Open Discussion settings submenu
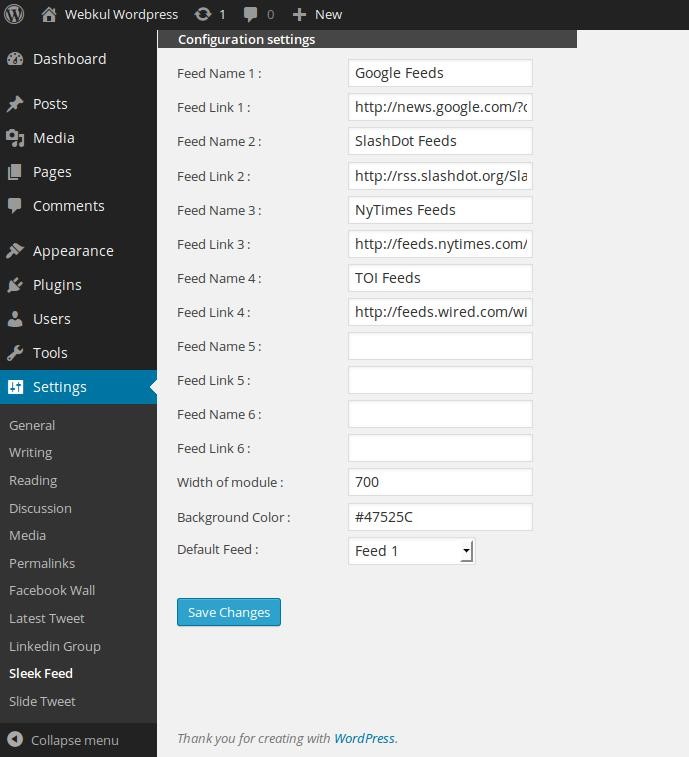 click(40, 508)
